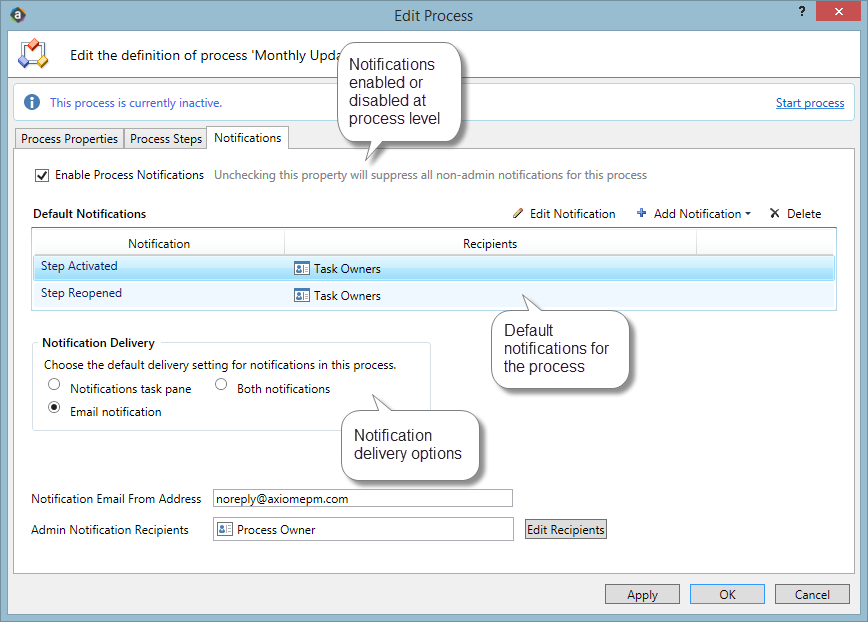Choose the Both notifications radio button

click(222, 386)
